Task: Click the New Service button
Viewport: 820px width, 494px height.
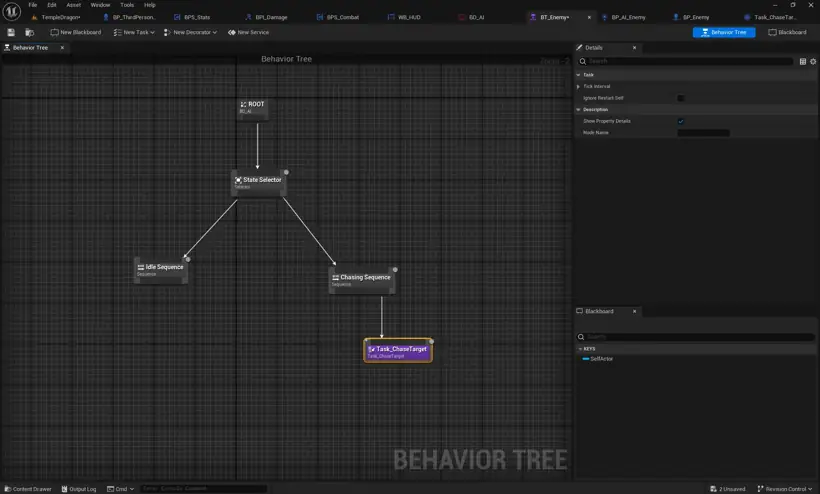Action: click(248, 32)
